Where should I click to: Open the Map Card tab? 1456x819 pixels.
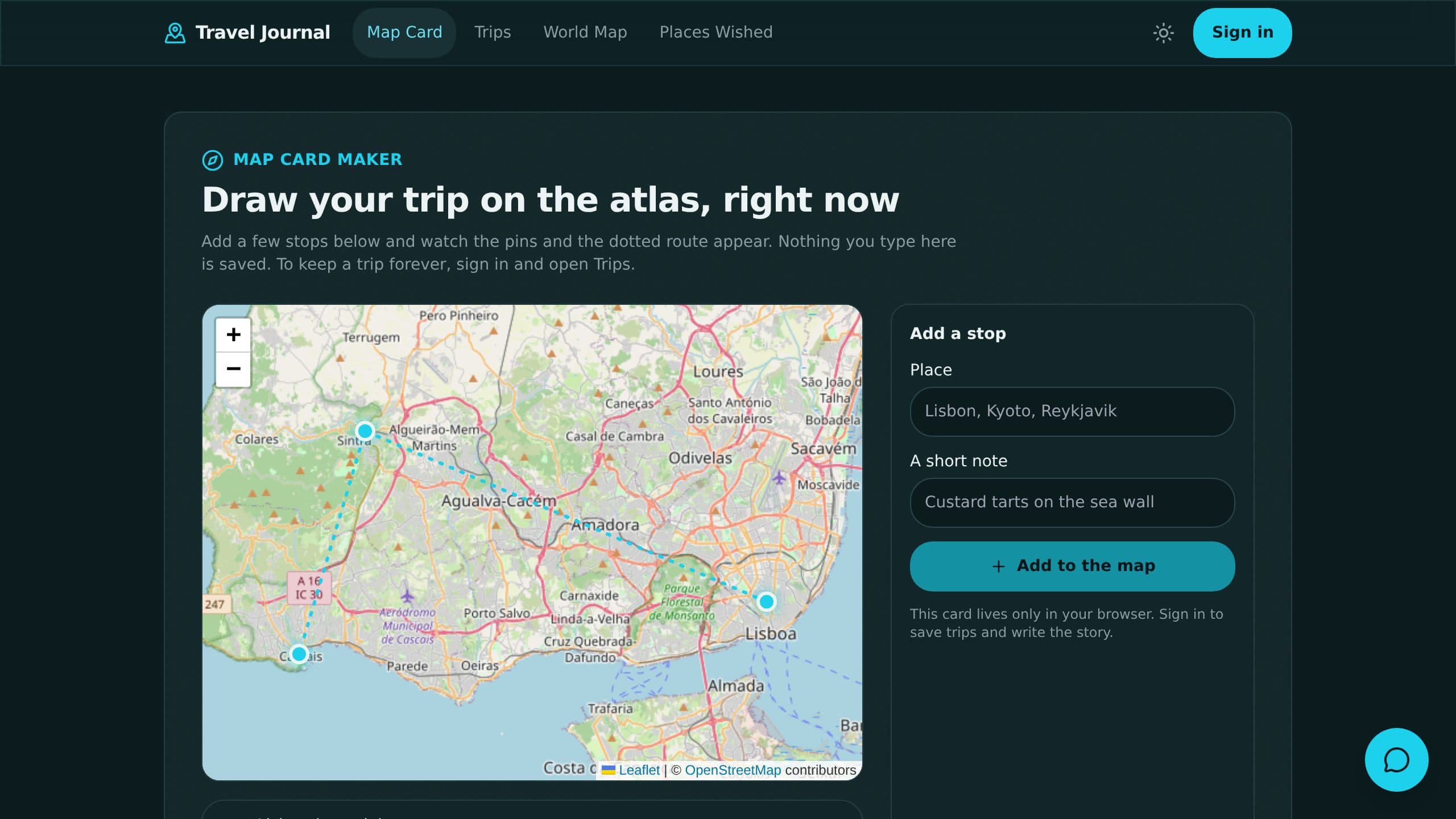(404, 32)
